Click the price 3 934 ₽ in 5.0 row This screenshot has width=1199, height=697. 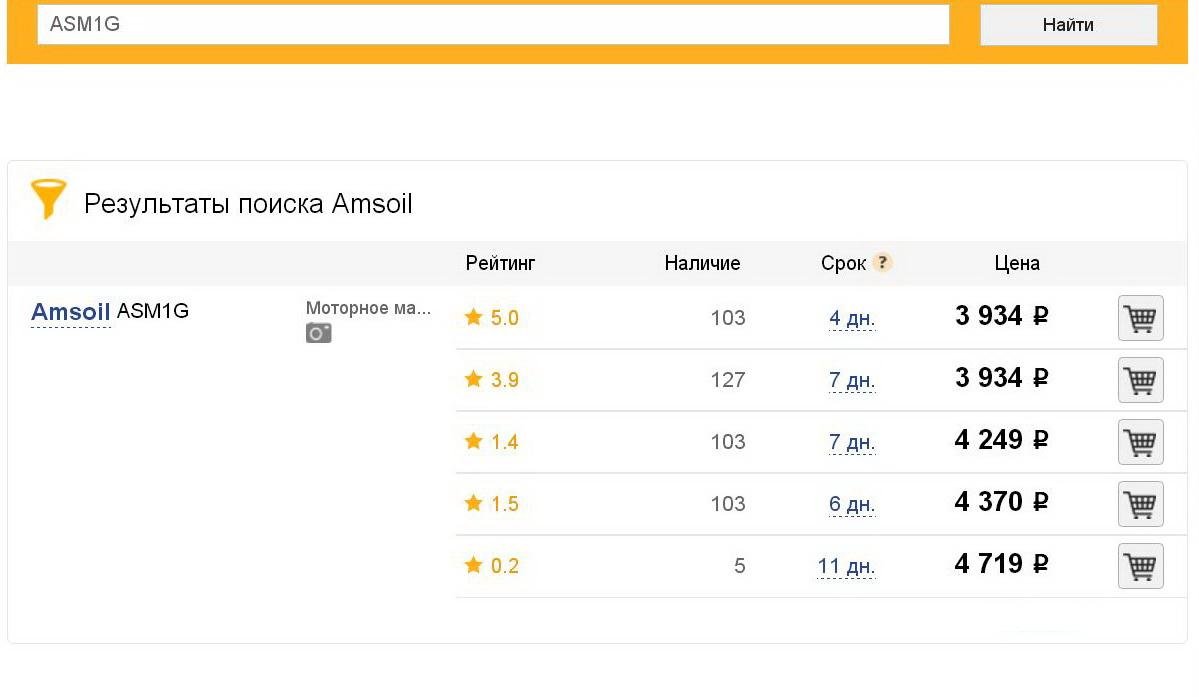(x=1001, y=316)
